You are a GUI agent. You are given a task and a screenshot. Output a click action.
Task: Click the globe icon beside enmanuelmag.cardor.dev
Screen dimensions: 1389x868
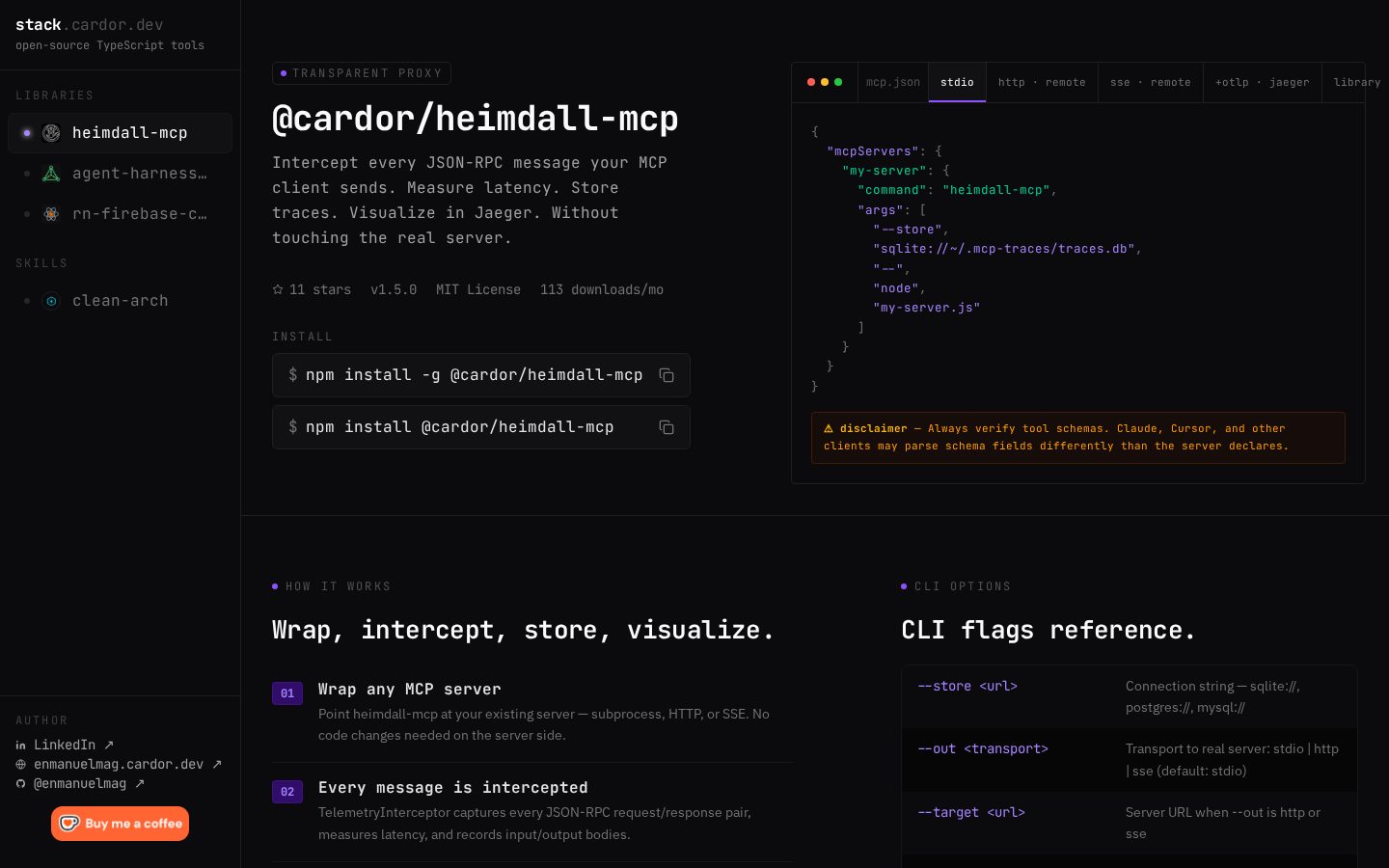coord(21,765)
